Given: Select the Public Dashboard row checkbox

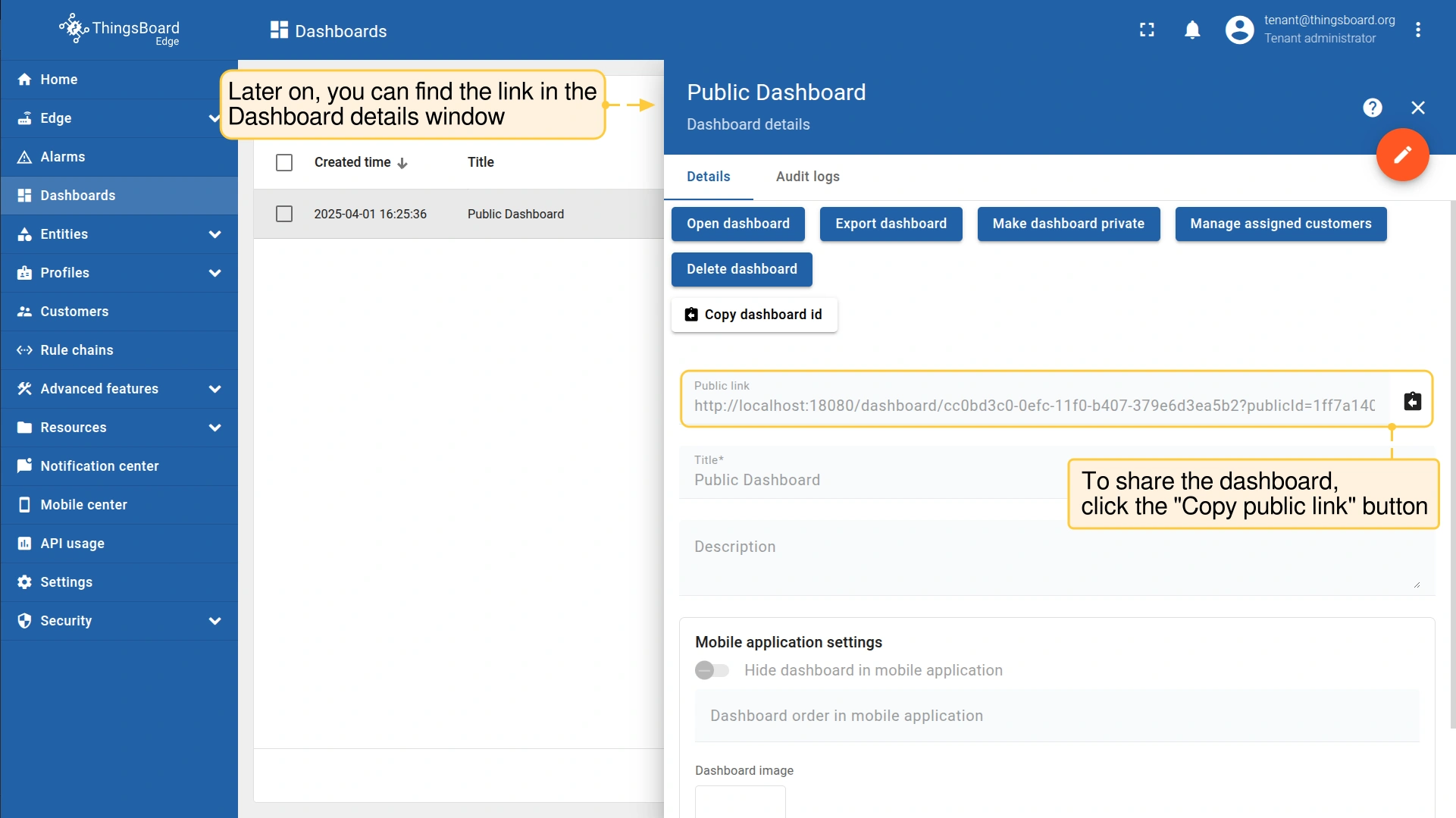Looking at the screenshot, I should coord(284,215).
